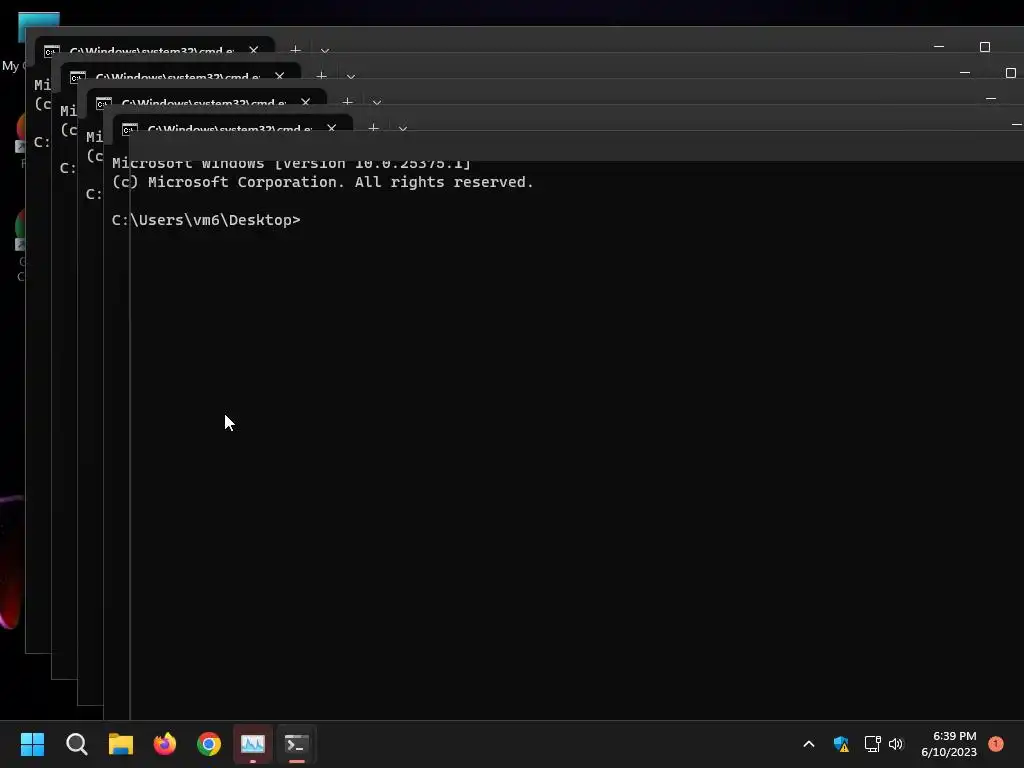
Task: Click the plus button in the second-from-back Terminal window
Action: 321,75
